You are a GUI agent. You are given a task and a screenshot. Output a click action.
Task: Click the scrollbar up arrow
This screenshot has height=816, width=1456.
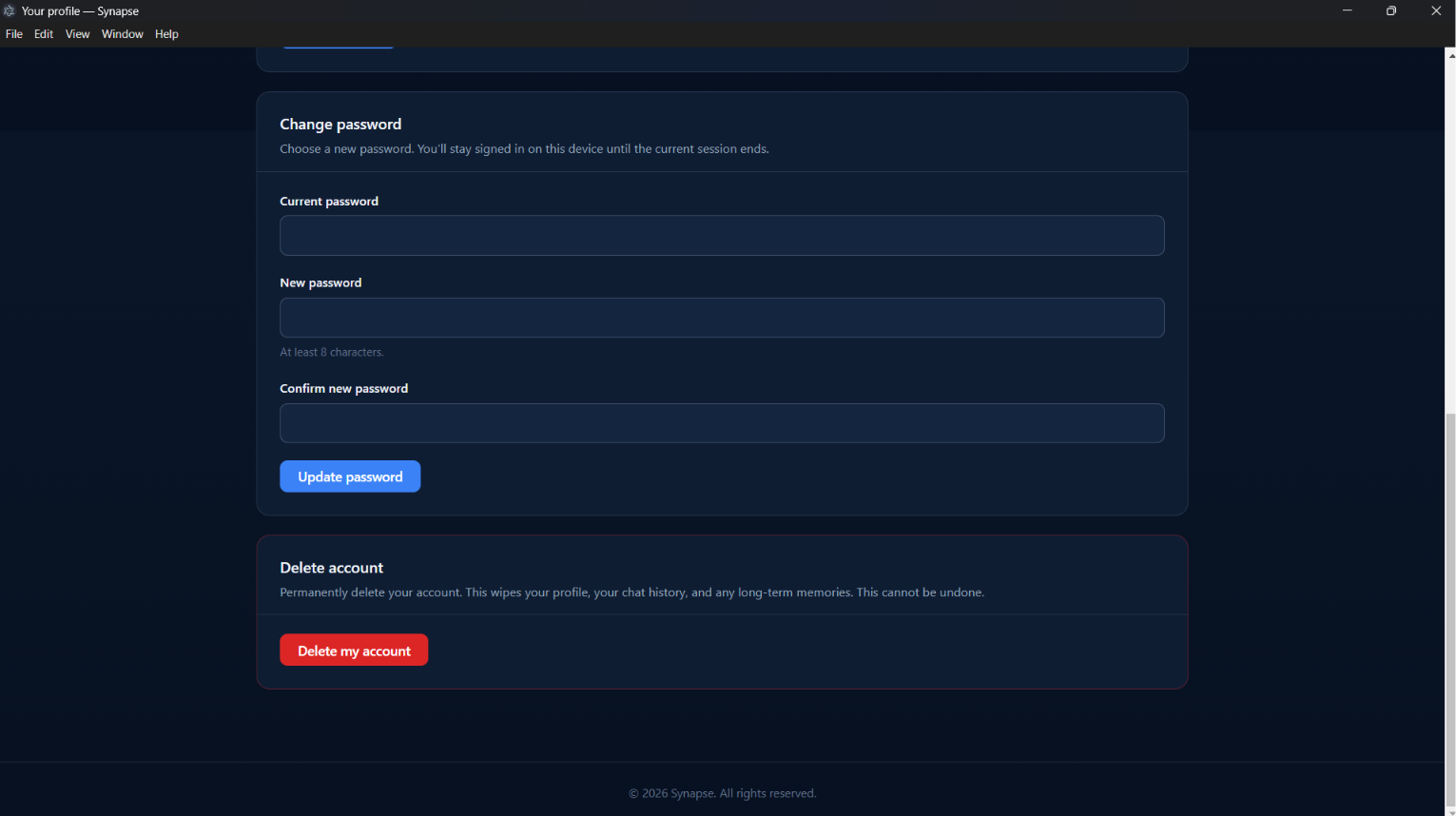point(1450,55)
